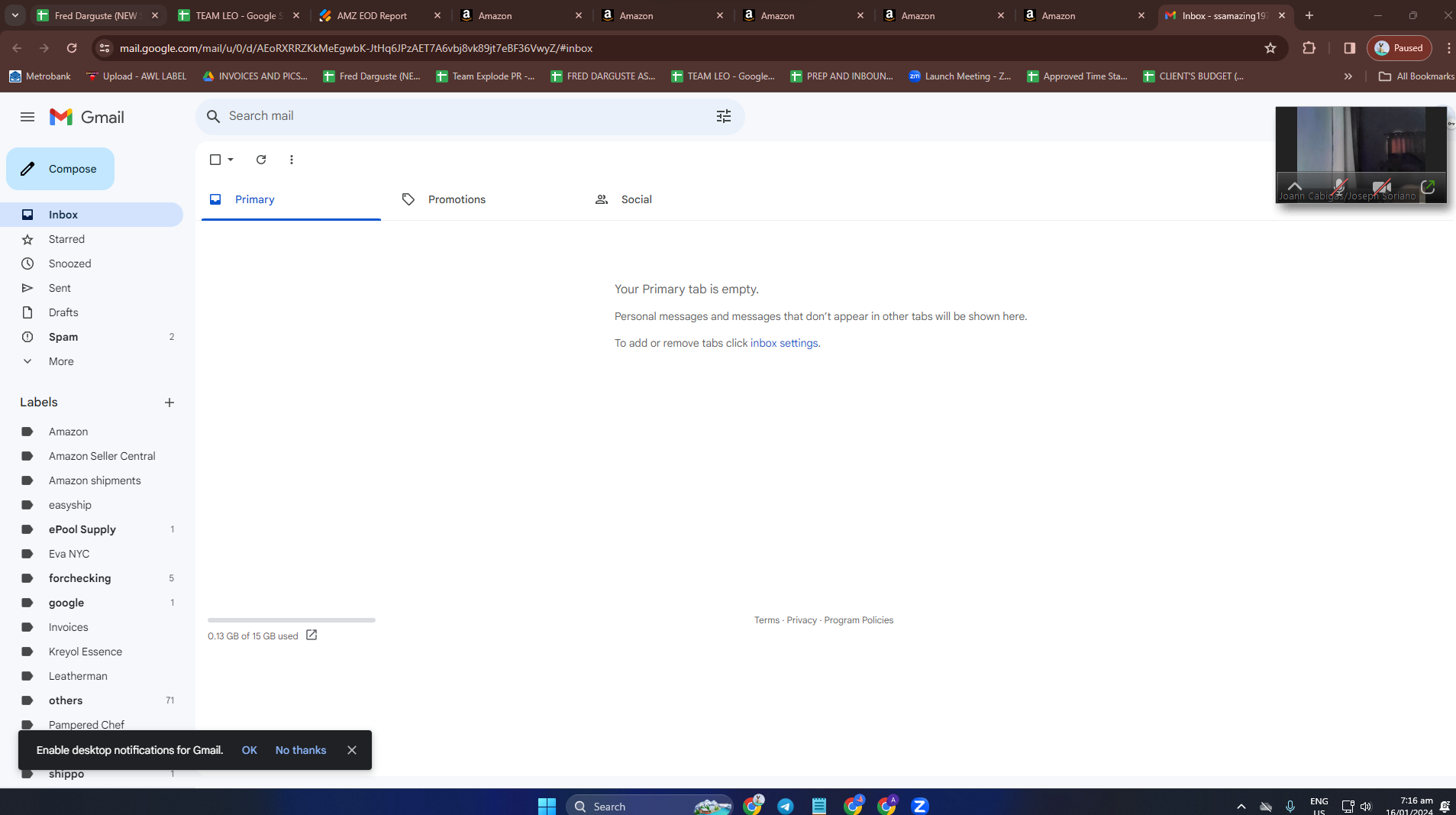Click the Chrome address bar URL
Image resolution: width=1456 pixels, height=815 pixels.
356,48
